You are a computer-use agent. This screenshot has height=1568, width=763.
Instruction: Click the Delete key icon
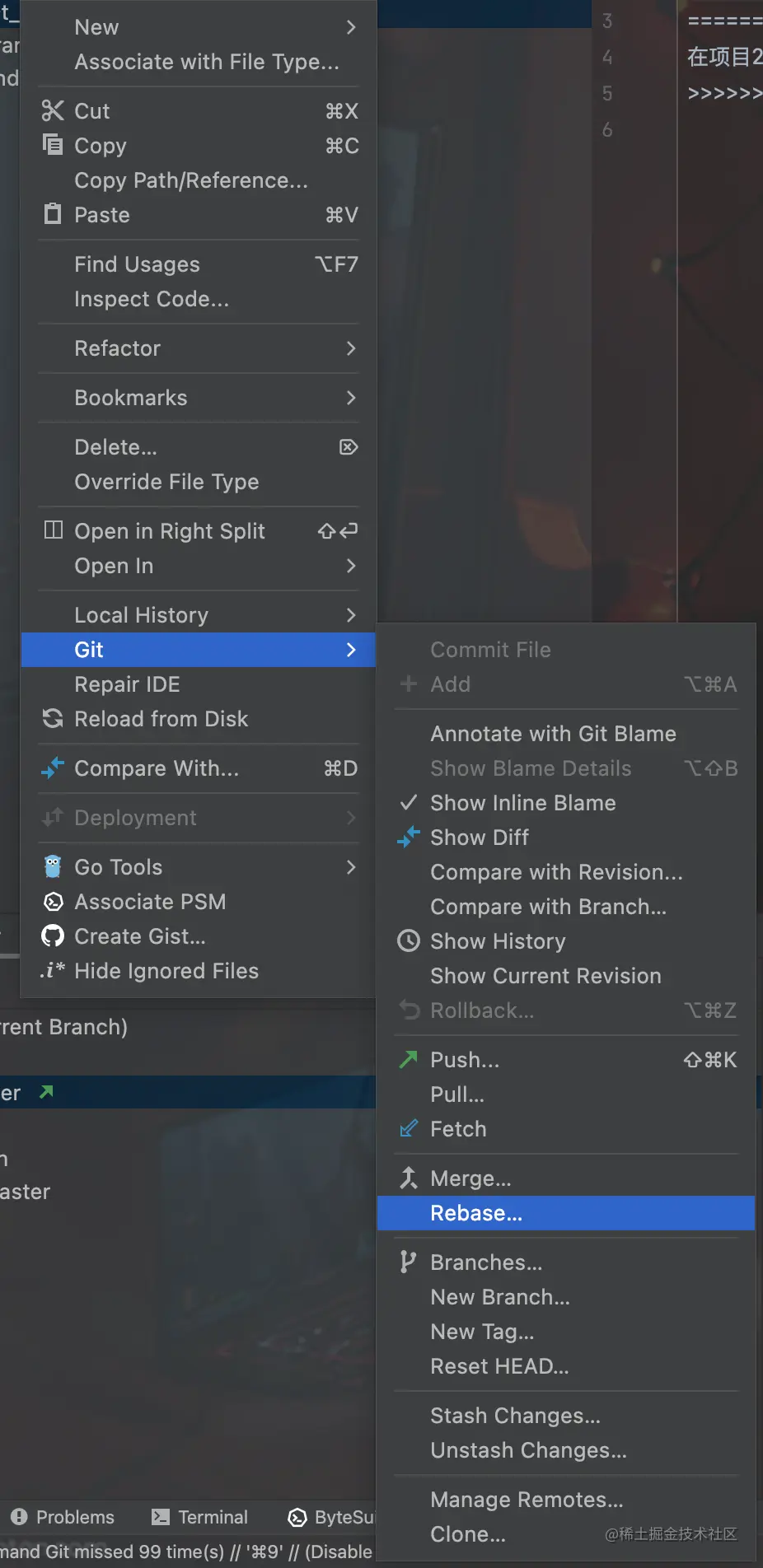[x=349, y=446]
